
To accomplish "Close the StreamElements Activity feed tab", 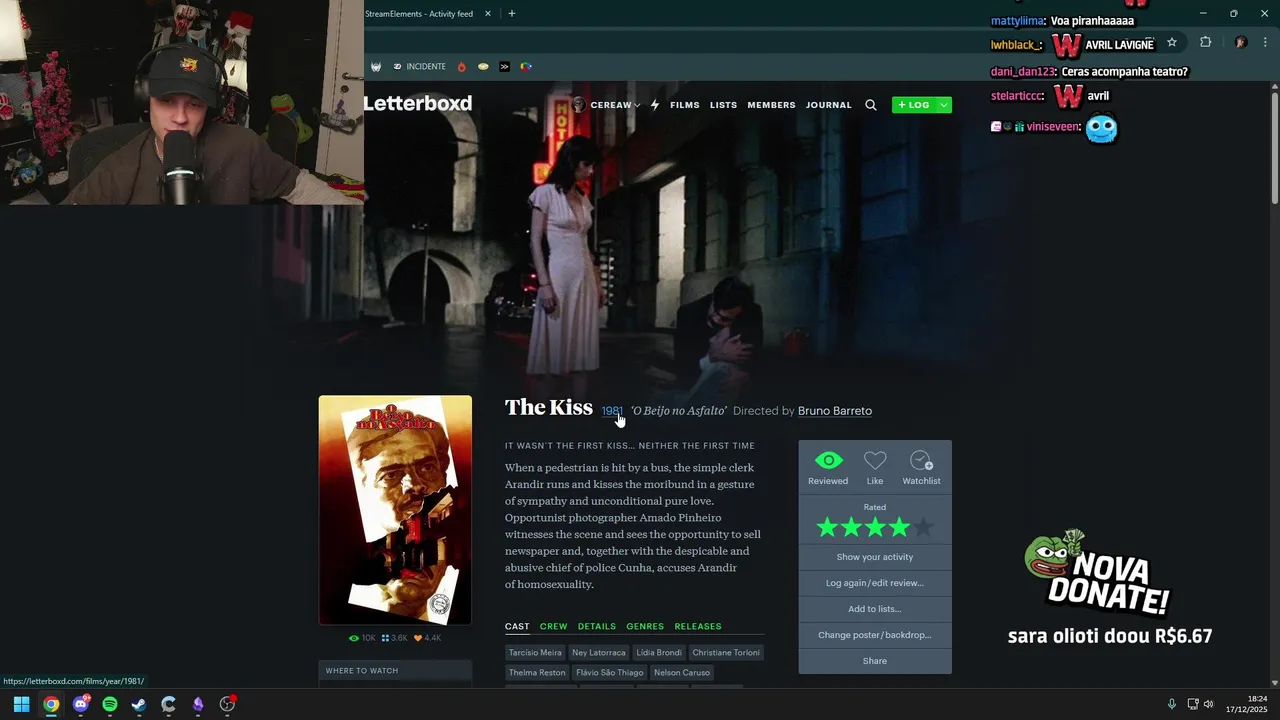I will tap(488, 14).
